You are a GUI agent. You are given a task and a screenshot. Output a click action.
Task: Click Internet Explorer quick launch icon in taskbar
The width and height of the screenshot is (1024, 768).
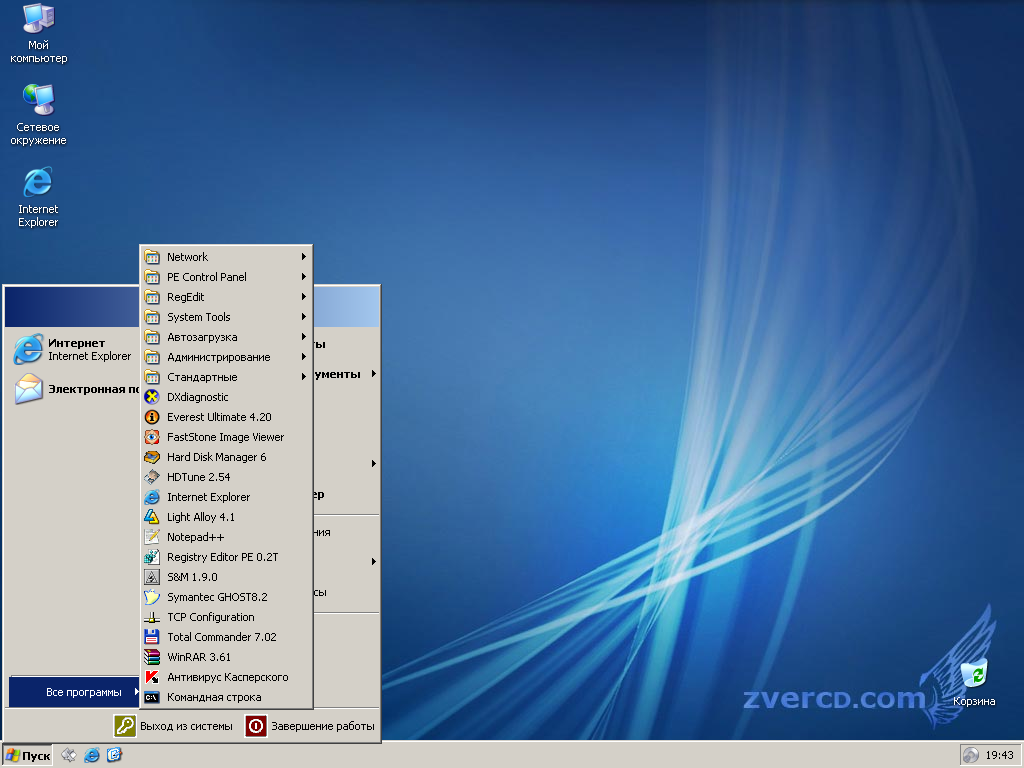pos(92,755)
